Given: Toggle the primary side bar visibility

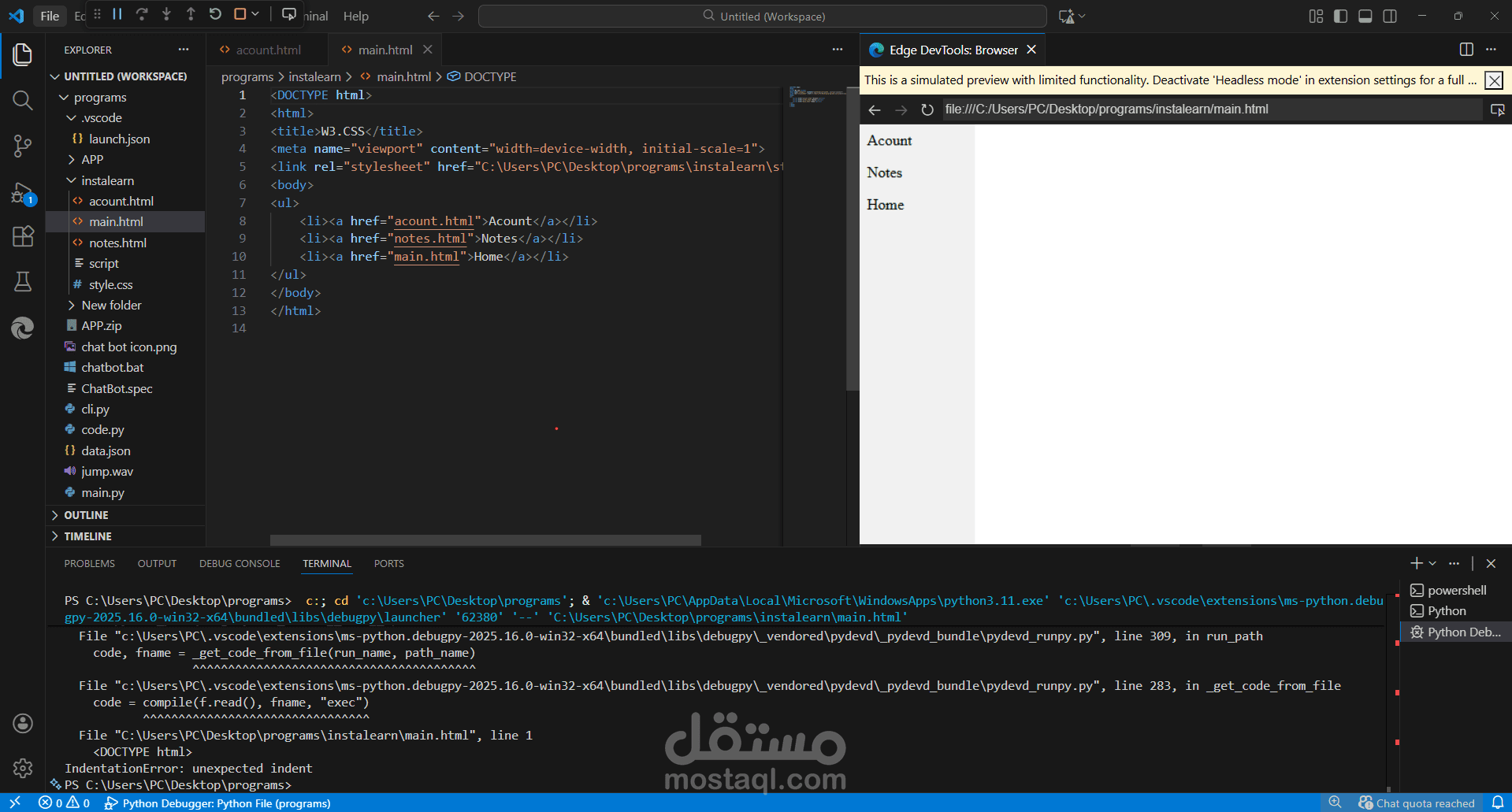Looking at the screenshot, I should point(1340,16).
